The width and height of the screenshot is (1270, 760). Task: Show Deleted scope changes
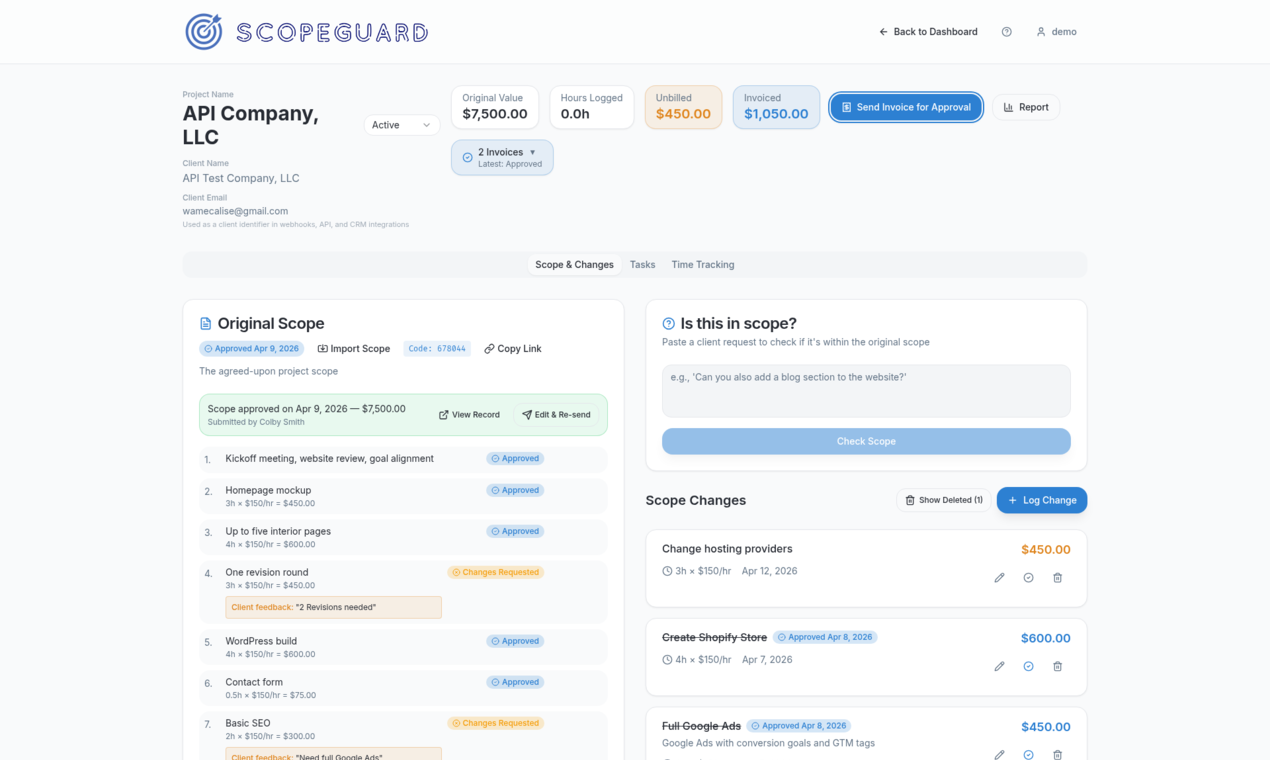click(x=944, y=500)
